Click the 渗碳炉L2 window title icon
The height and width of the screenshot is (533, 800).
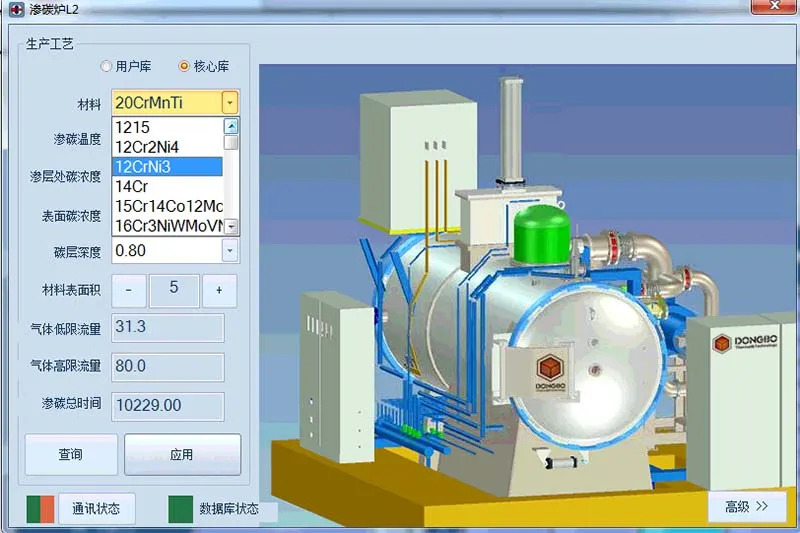pos(17,9)
